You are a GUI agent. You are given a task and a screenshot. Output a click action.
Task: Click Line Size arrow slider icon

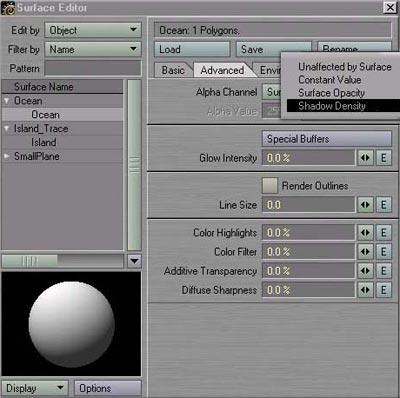point(365,205)
